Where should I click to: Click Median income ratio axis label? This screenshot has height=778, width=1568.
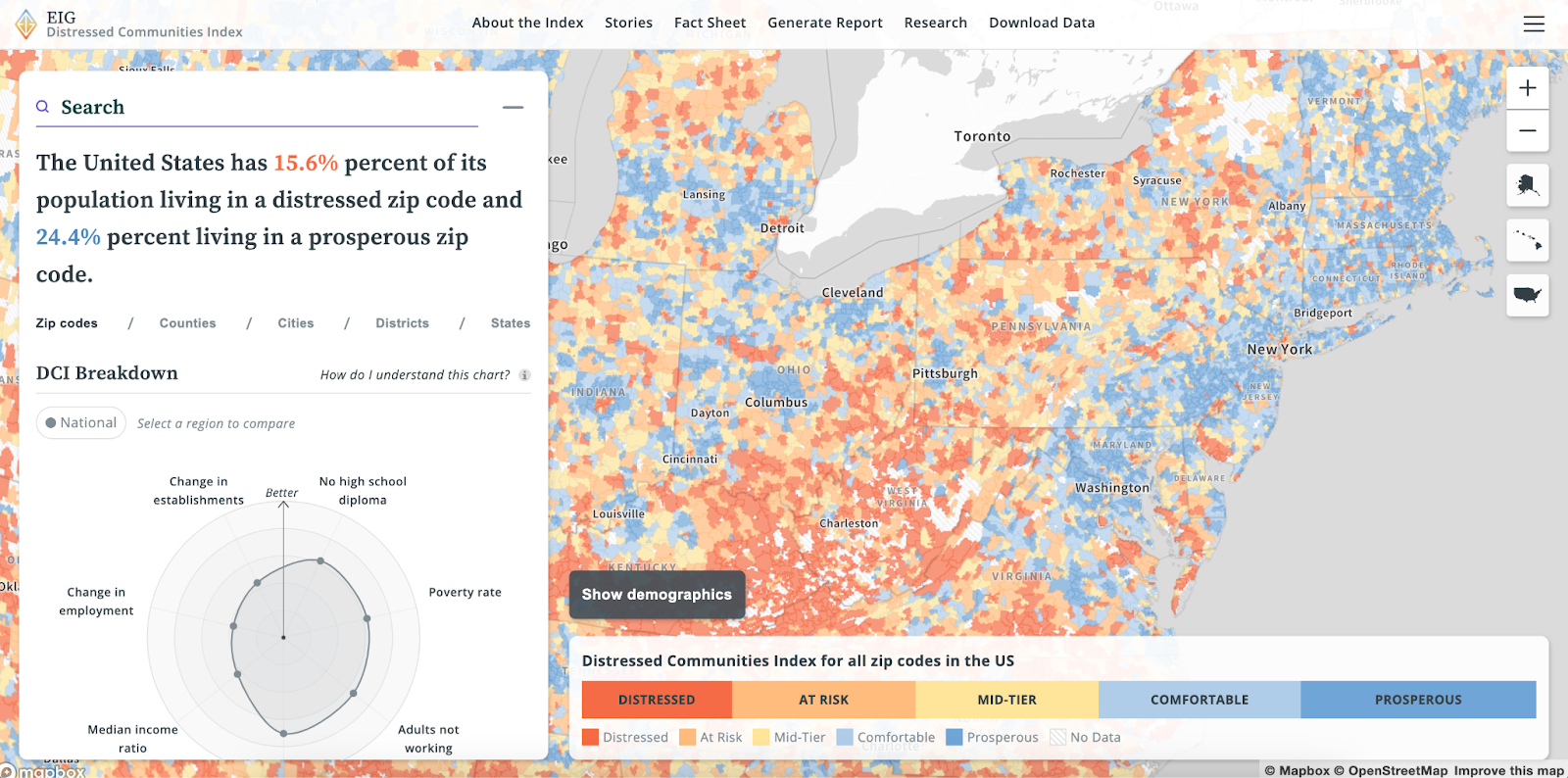[x=132, y=739]
